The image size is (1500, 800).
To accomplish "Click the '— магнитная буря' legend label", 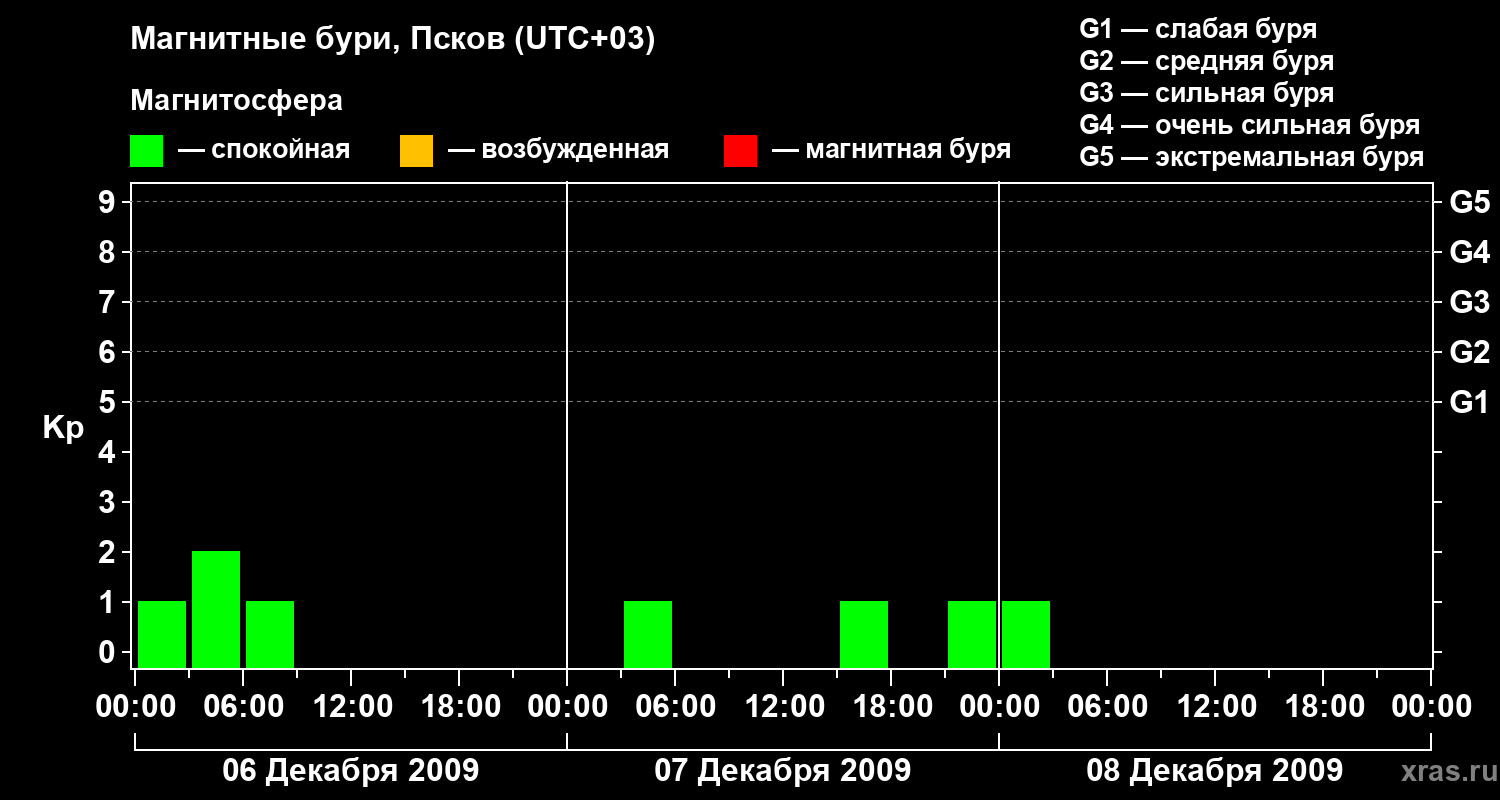I will [892, 151].
